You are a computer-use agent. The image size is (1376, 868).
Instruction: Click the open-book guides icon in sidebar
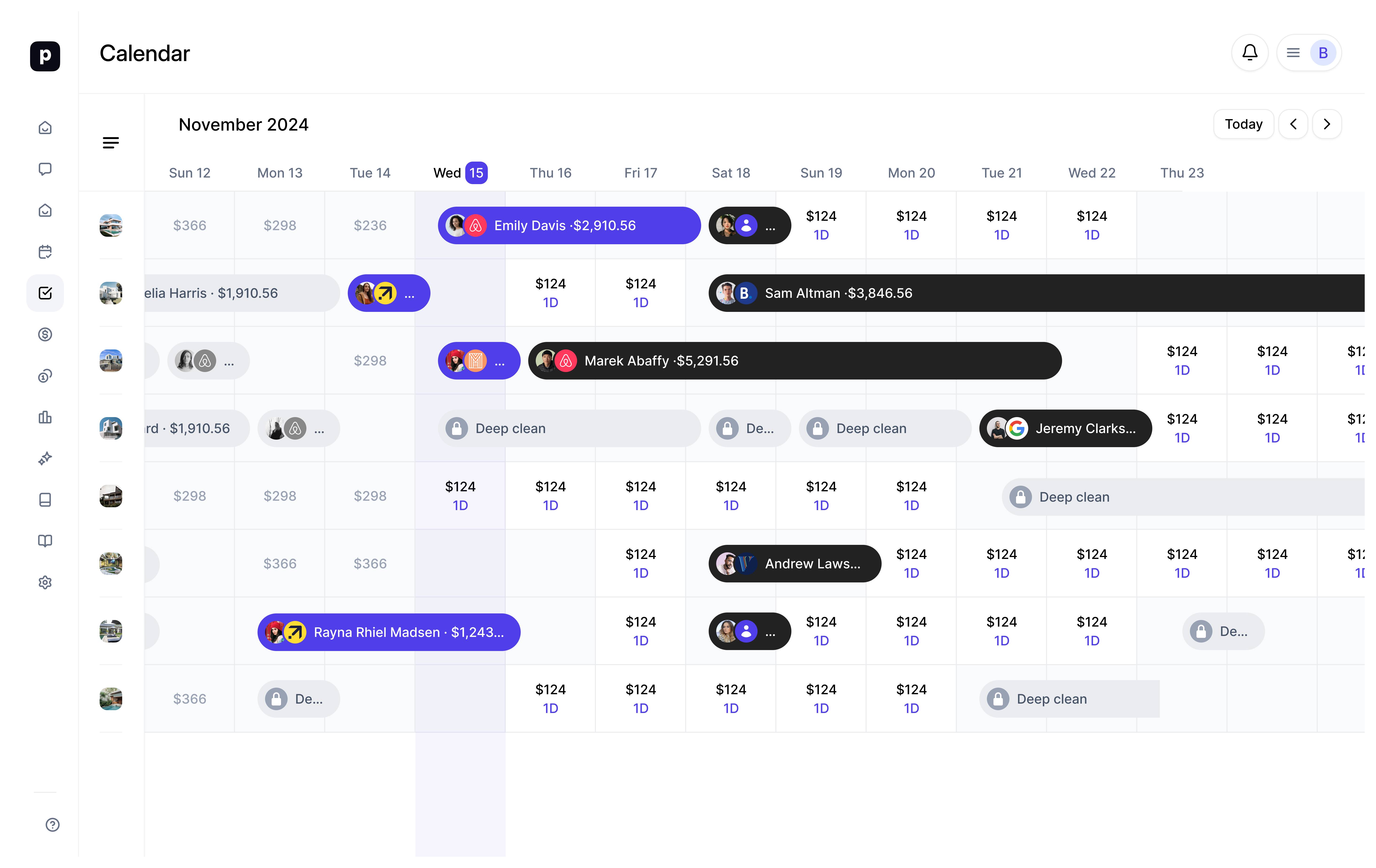pyautogui.click(x=45, y=541)
